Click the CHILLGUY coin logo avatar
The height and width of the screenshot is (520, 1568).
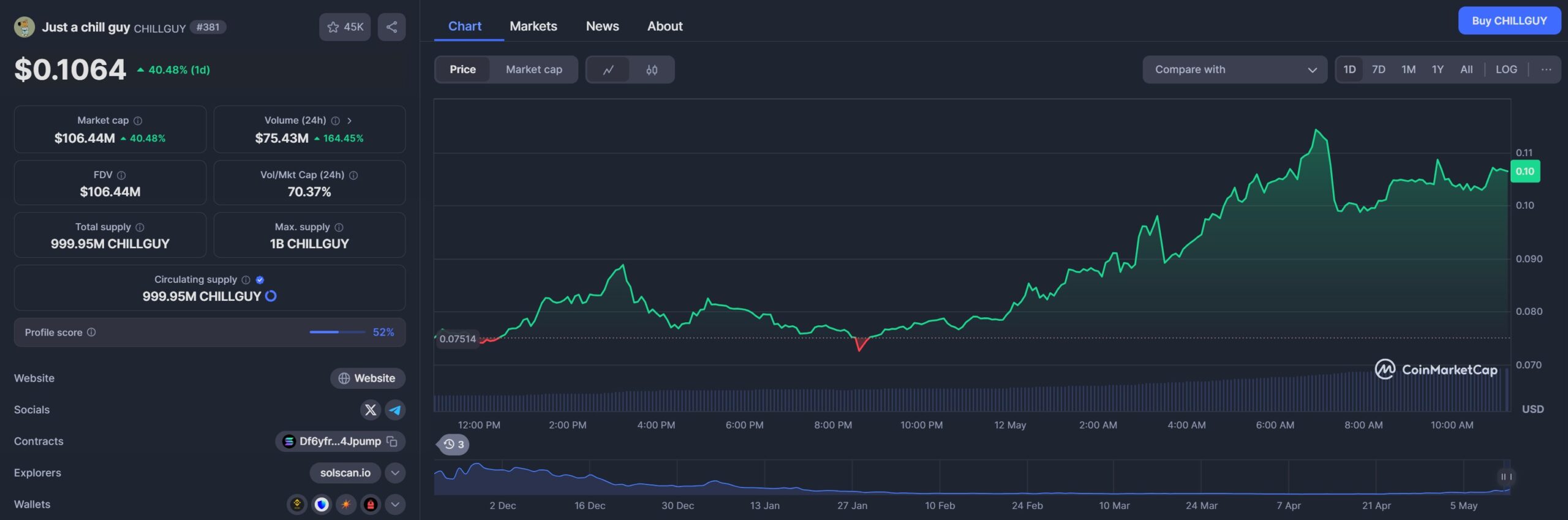(x=24, y=27)
